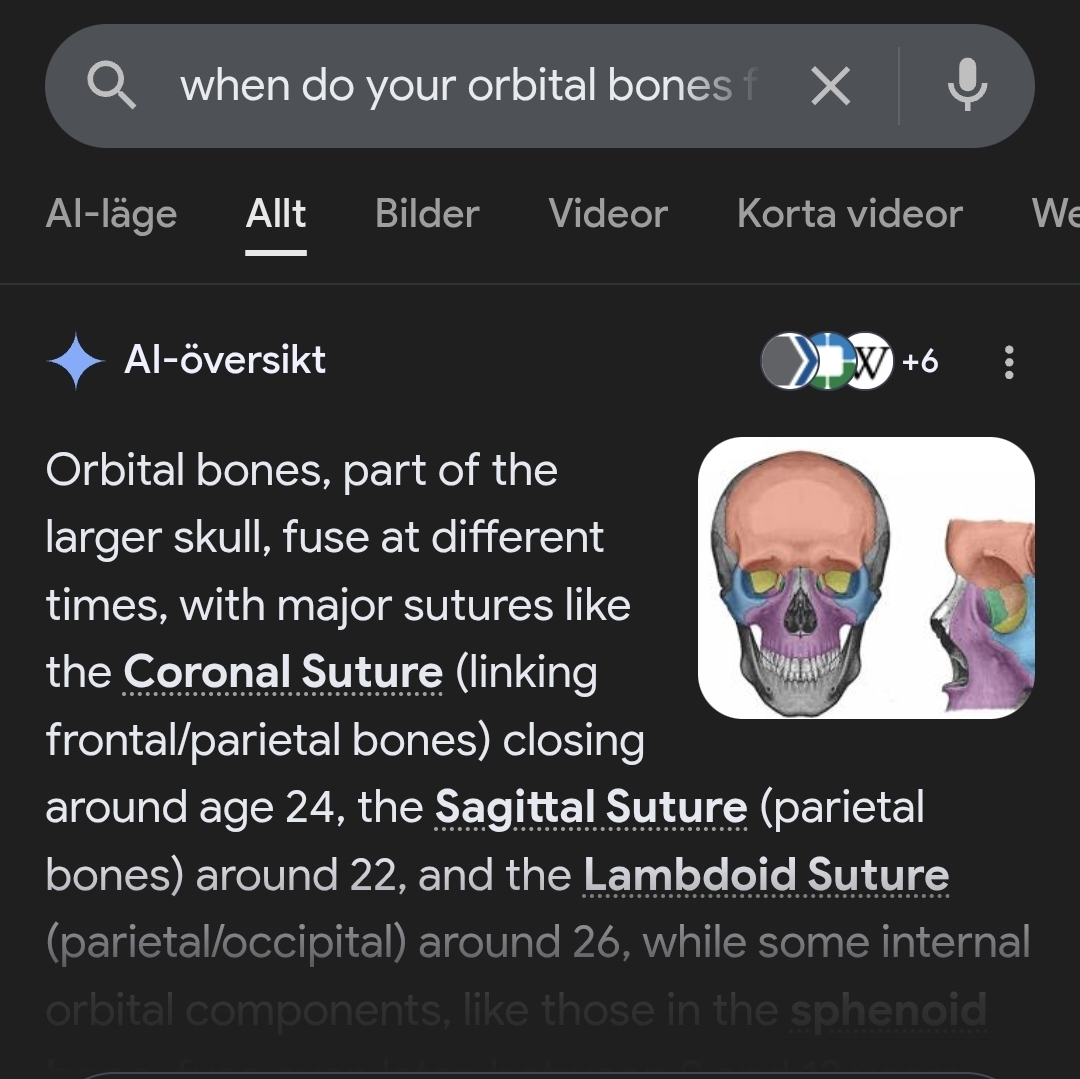Tap the blue AI-översikt sparkle icon
This screenshot has width=1080, height=1079.
click(x=75, y=361)
